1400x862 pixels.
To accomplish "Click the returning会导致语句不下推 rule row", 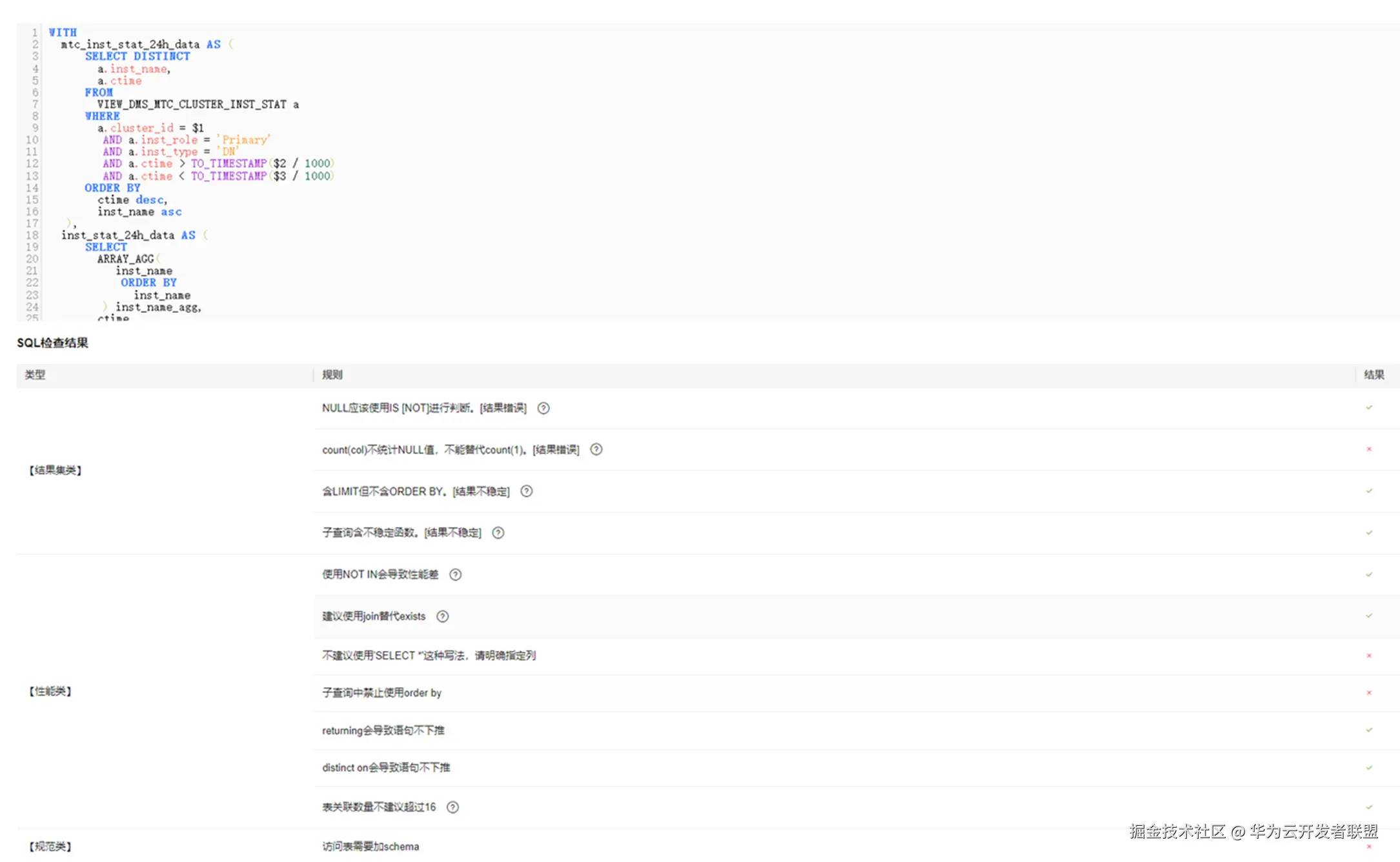I will tap(383, 731).
